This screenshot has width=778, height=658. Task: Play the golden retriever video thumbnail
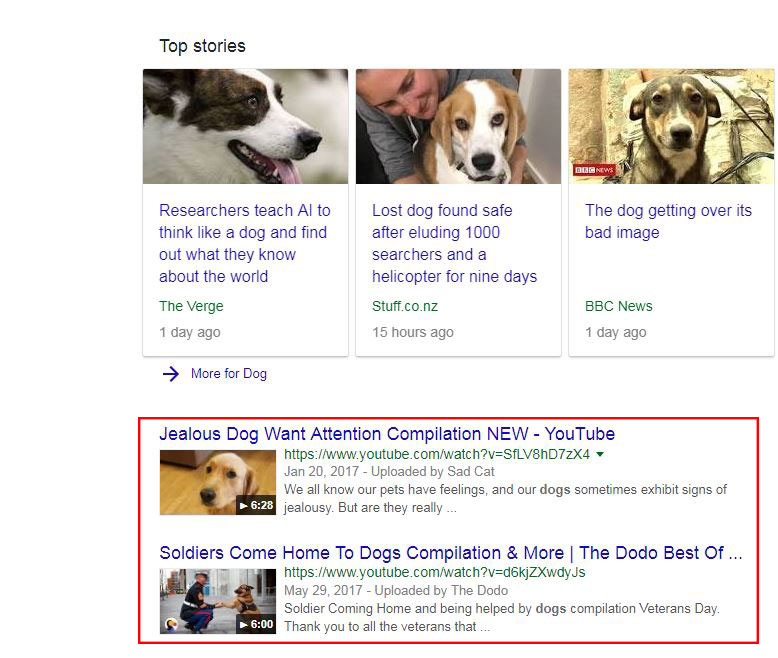click(218, 482)
